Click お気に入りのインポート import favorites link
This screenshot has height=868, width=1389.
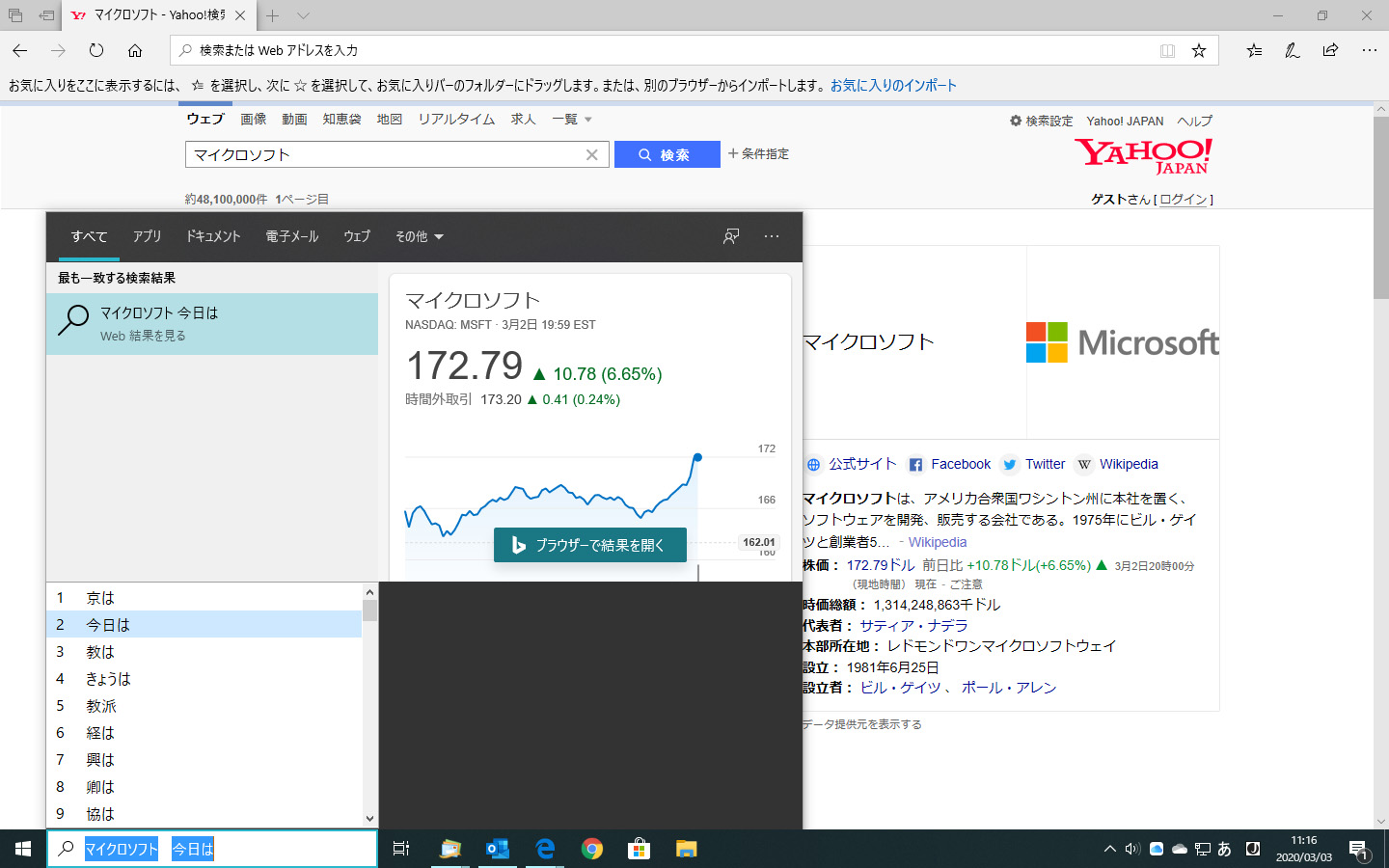tap(893, 85)
